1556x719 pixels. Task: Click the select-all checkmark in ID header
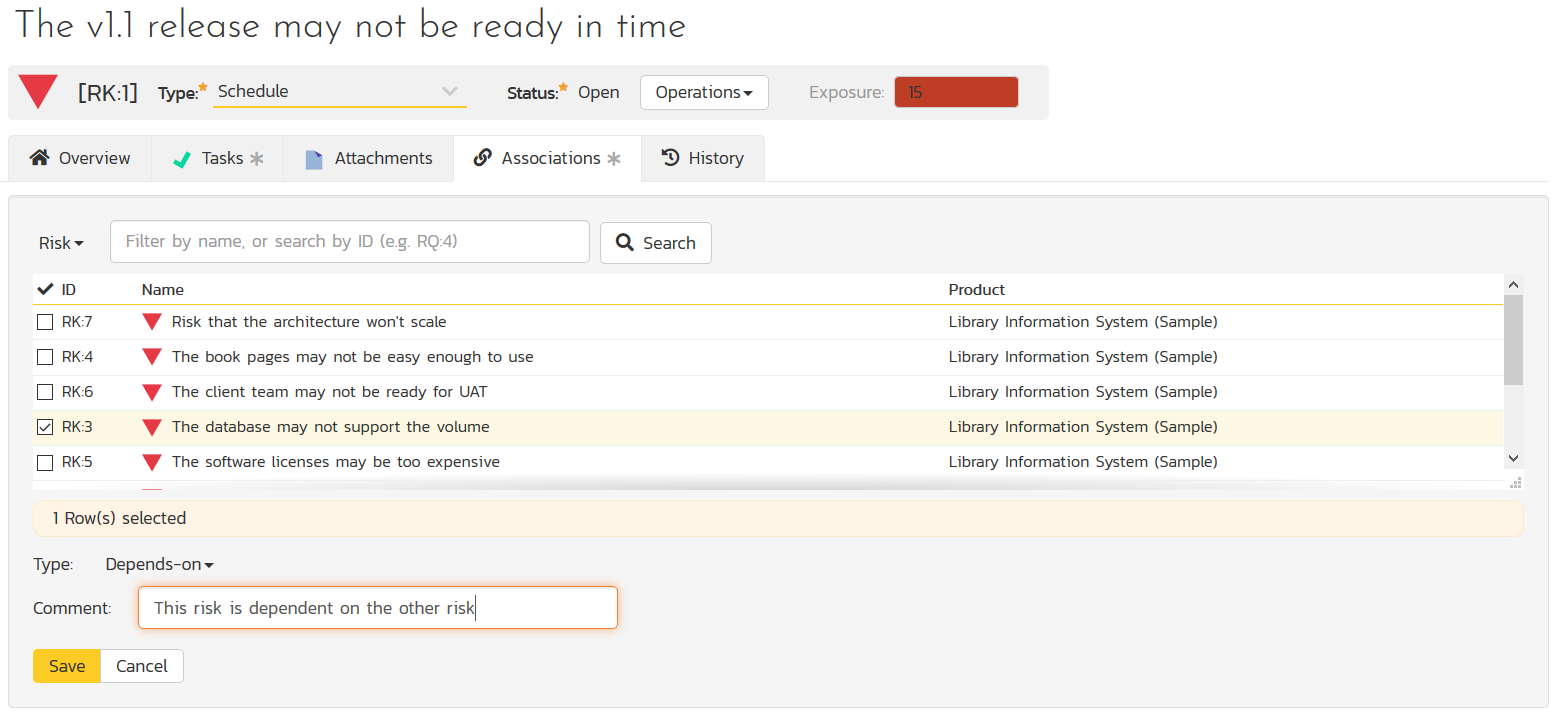pyautogui.click(x=45, y=289)
